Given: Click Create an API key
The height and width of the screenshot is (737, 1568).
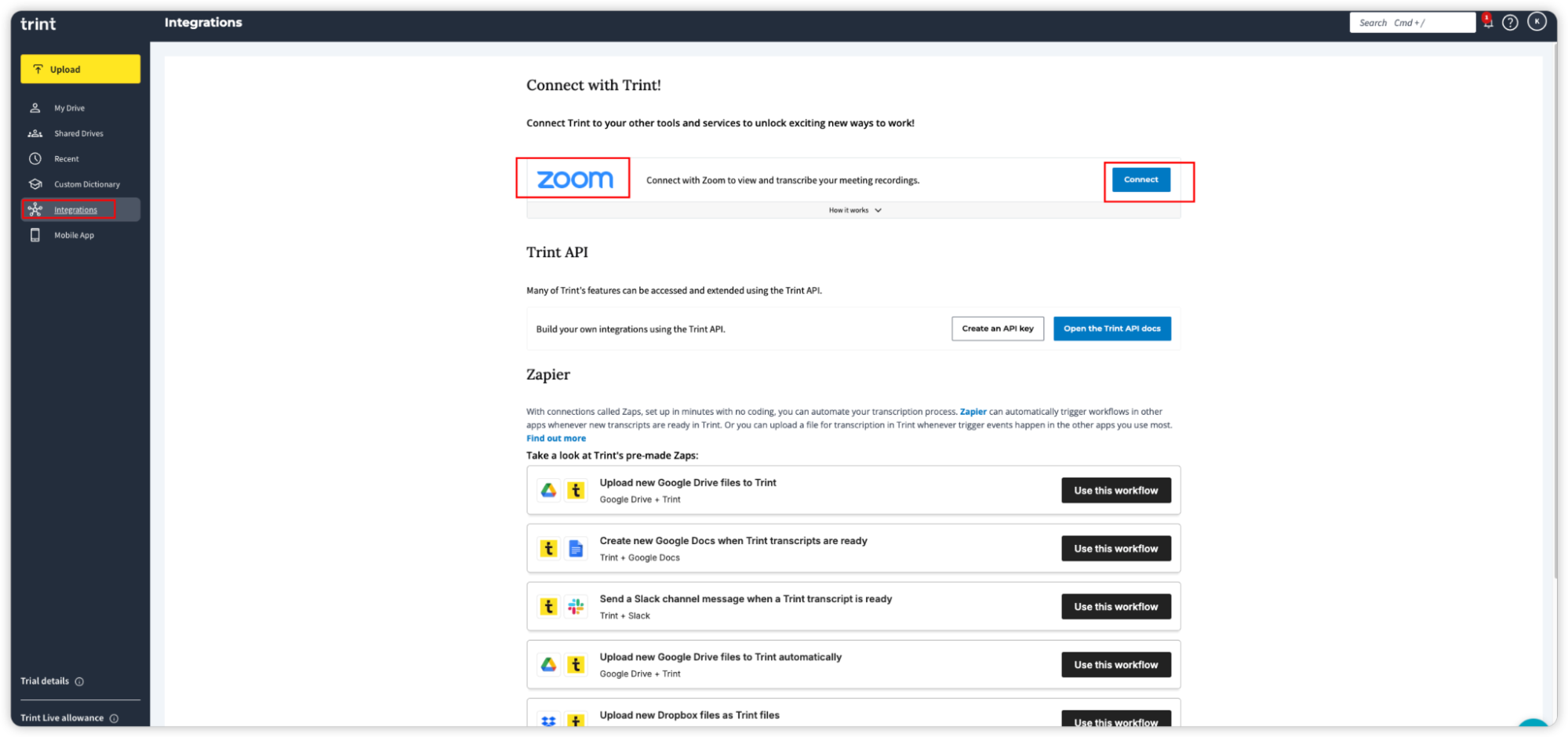Looking at the screenshot, I should 998,329.
